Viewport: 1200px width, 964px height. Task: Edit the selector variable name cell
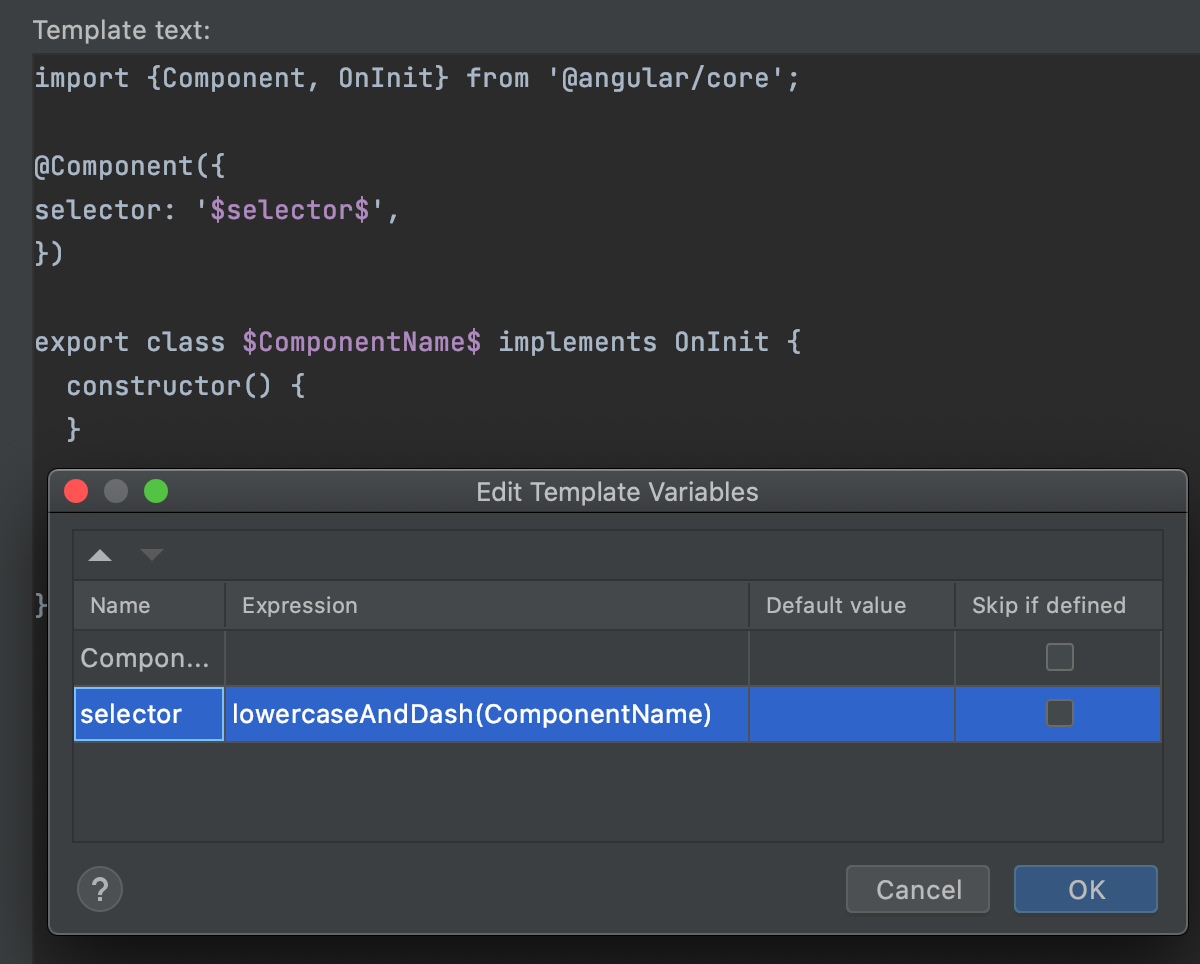pos(148,713)
